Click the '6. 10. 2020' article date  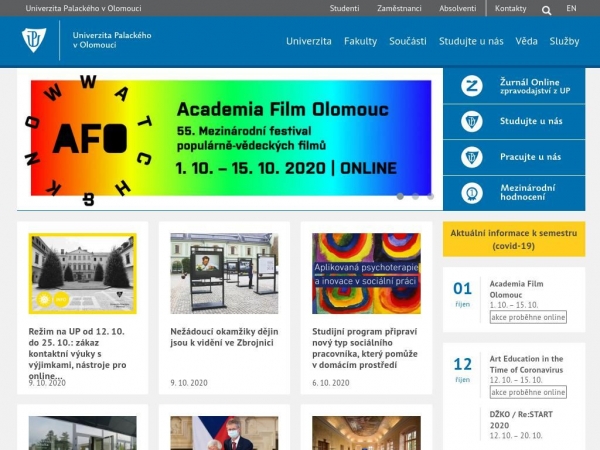click(331, 383)
